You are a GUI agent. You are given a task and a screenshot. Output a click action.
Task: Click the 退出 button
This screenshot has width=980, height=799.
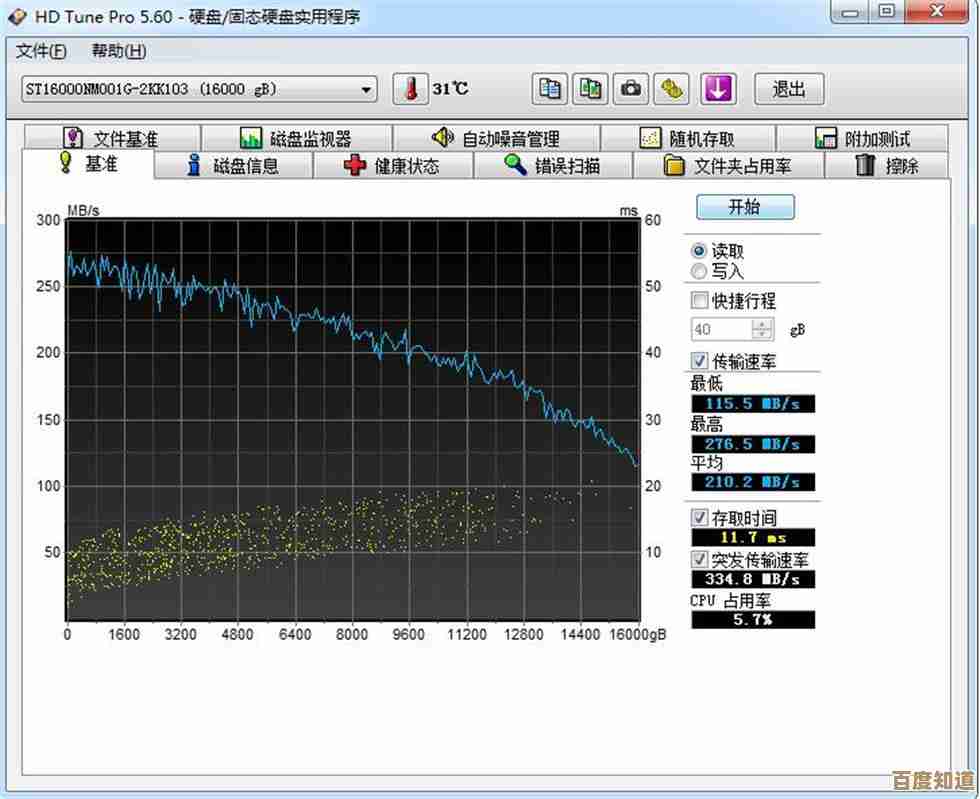[x=788, y=88]
